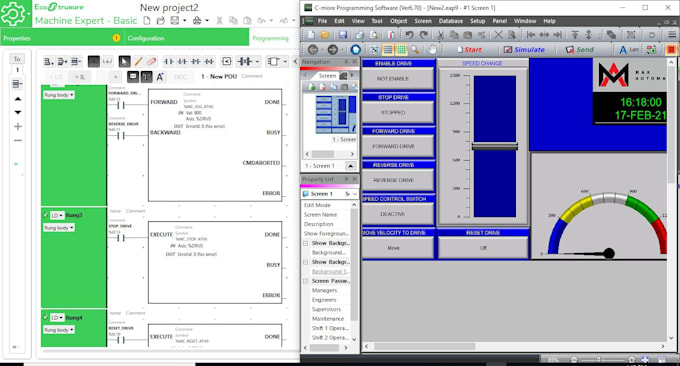Cut selection with scissors icon in C-more
The width and height of the screenshot is (680, 366).
(441, 35)
